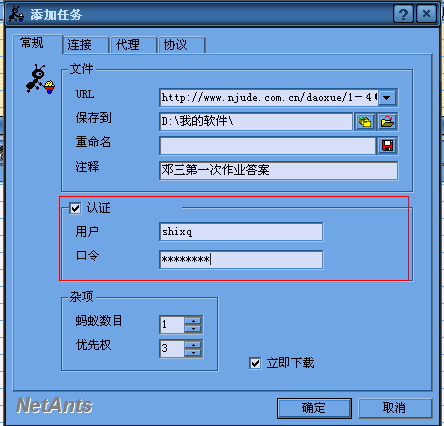Viewport: 444px width, 426px height.
Task: Decrease 优先权 with the down arrow
Action: pyautogui.click(x=193, y=353)
